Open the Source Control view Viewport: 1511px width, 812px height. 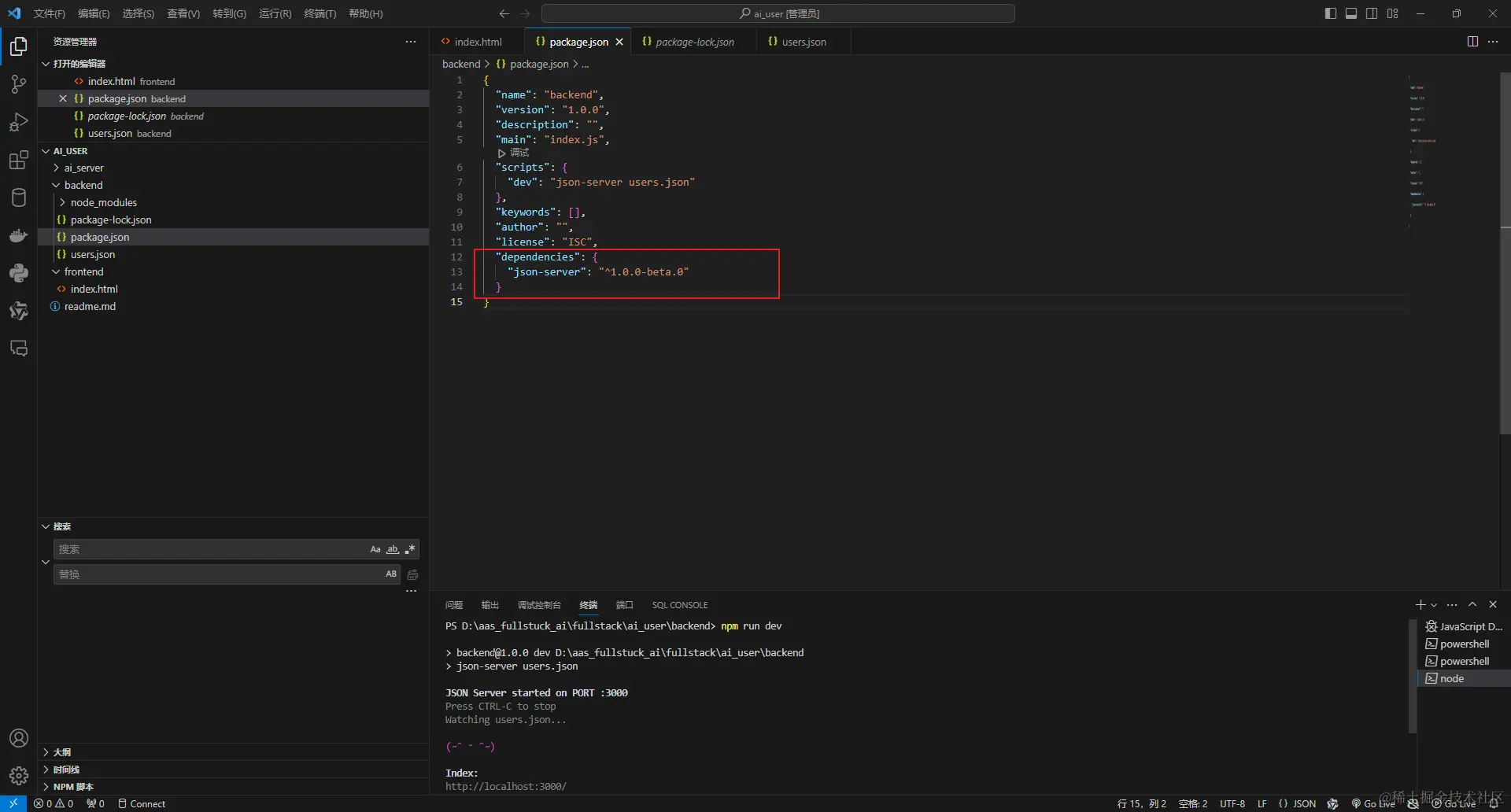click(19, 84)
